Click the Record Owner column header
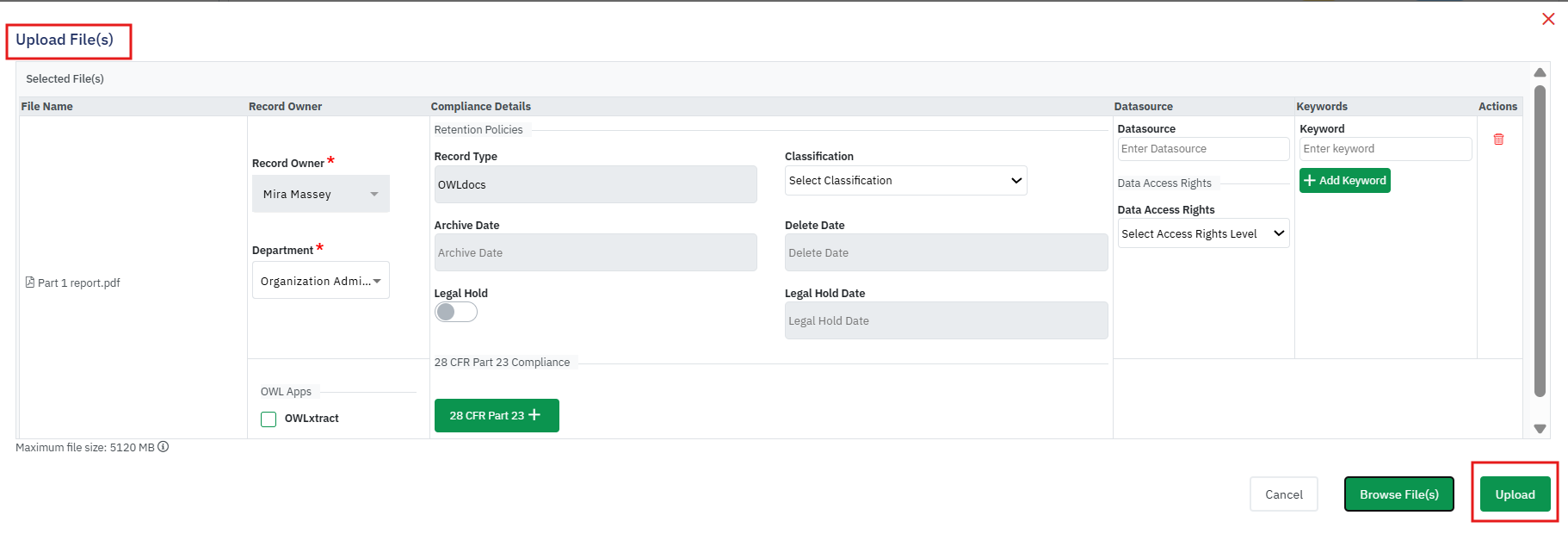Image resolution: width=1568 pixels, height=534 pixels. (286, 107)
